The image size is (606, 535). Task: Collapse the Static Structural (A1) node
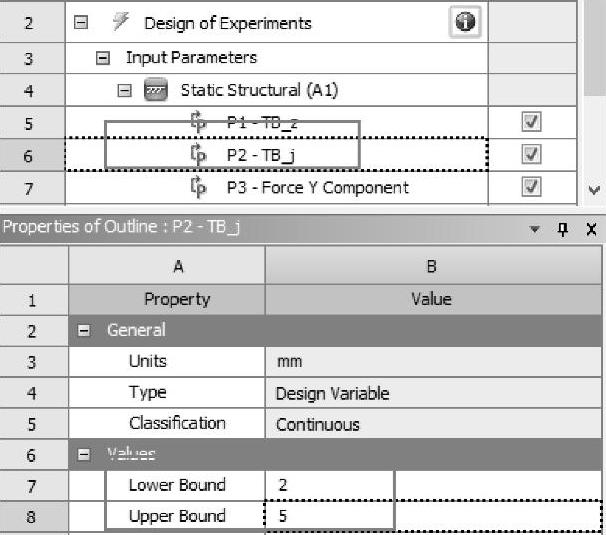click(125, 90)
